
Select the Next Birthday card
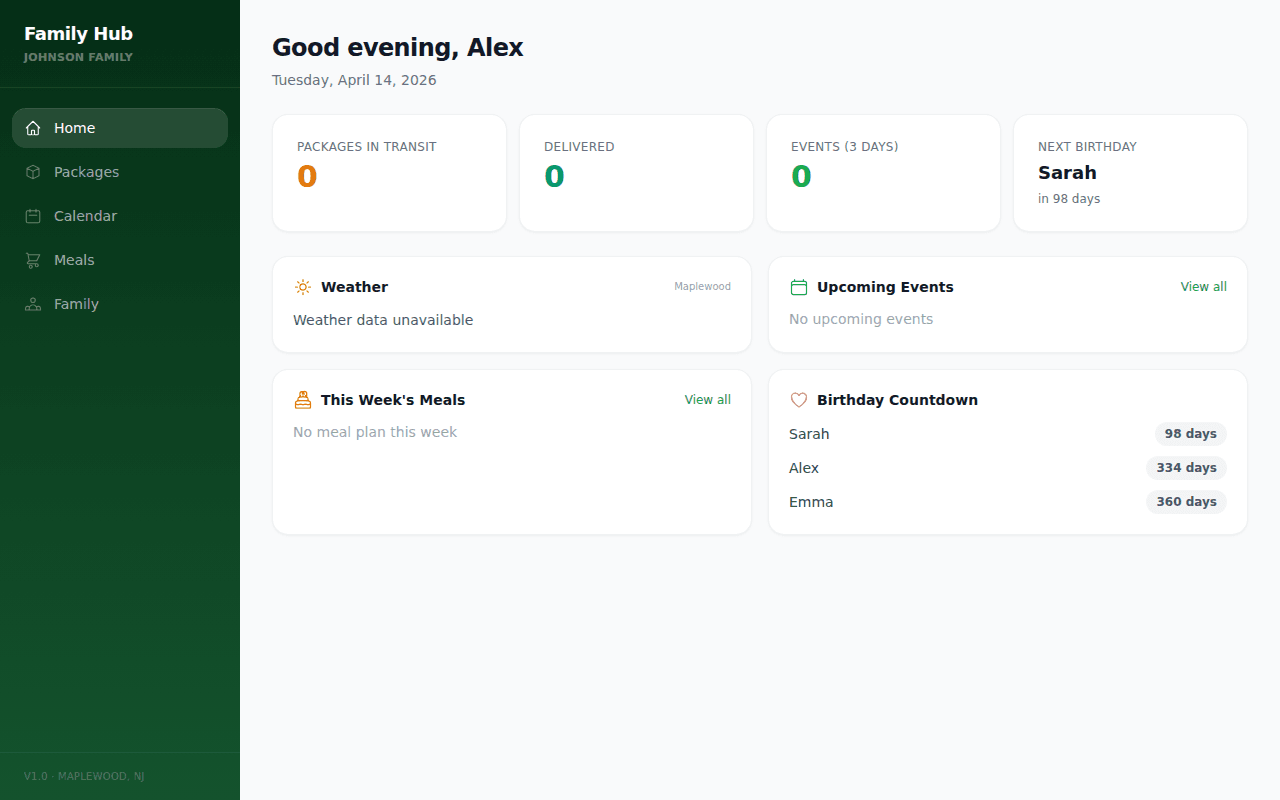coord(1130,173)
